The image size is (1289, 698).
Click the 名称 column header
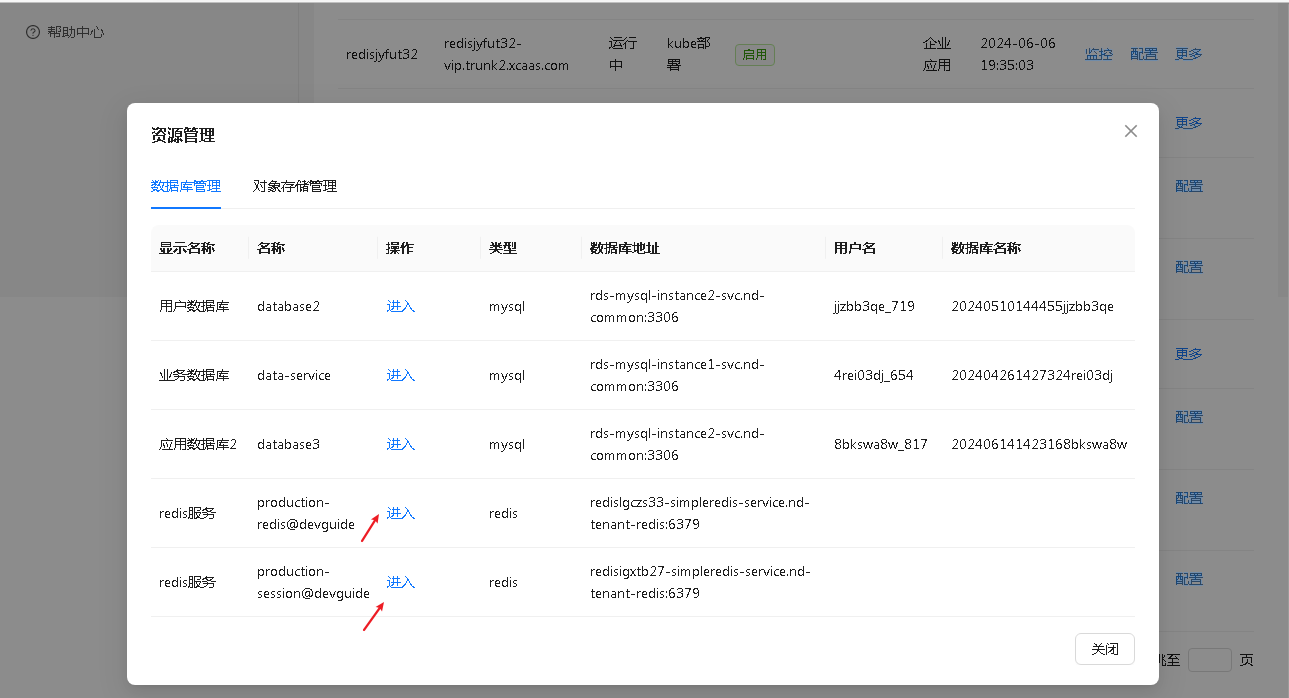tap(271, 248)
